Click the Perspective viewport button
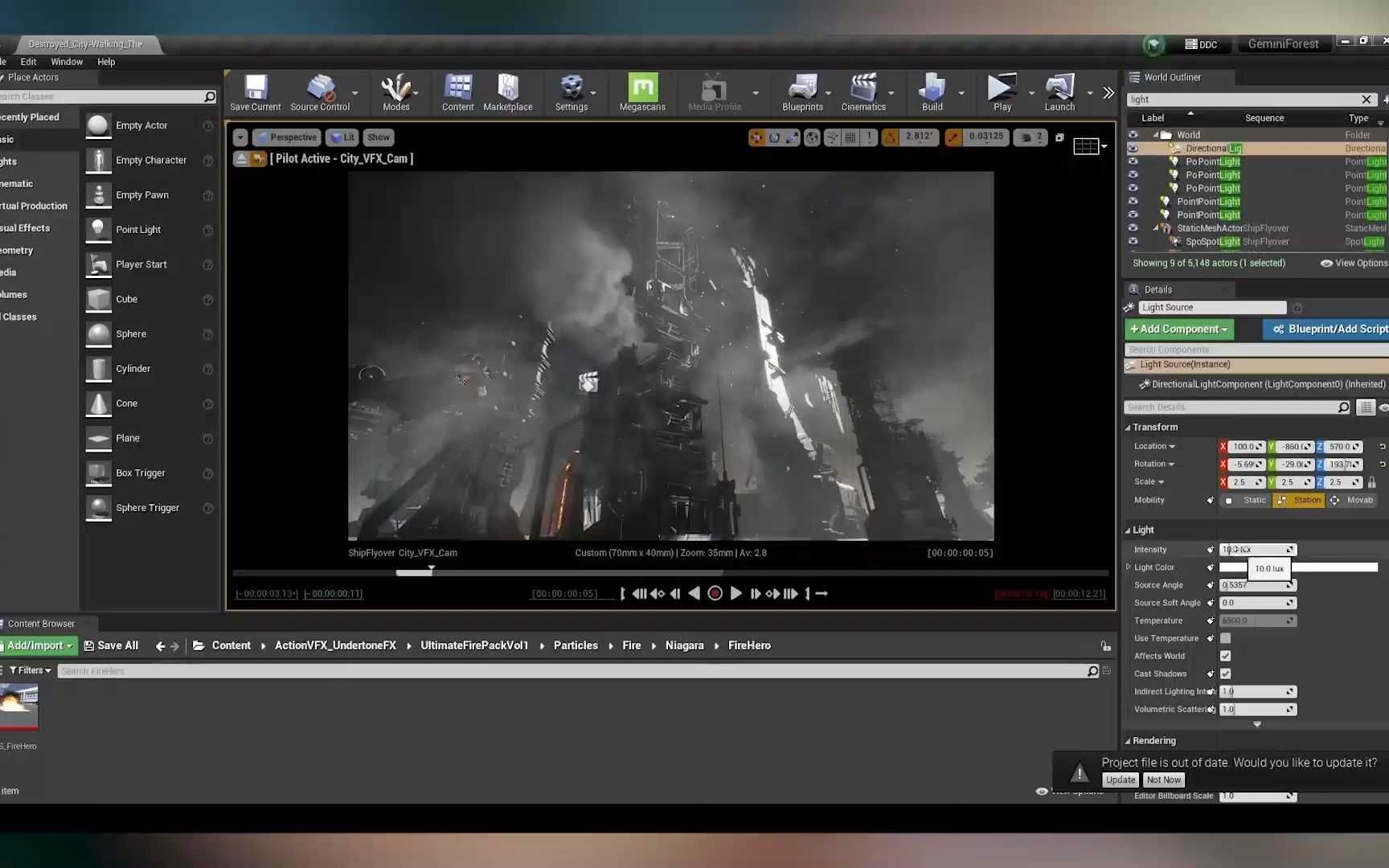The image size is (1389, 868). pos(287,137)
